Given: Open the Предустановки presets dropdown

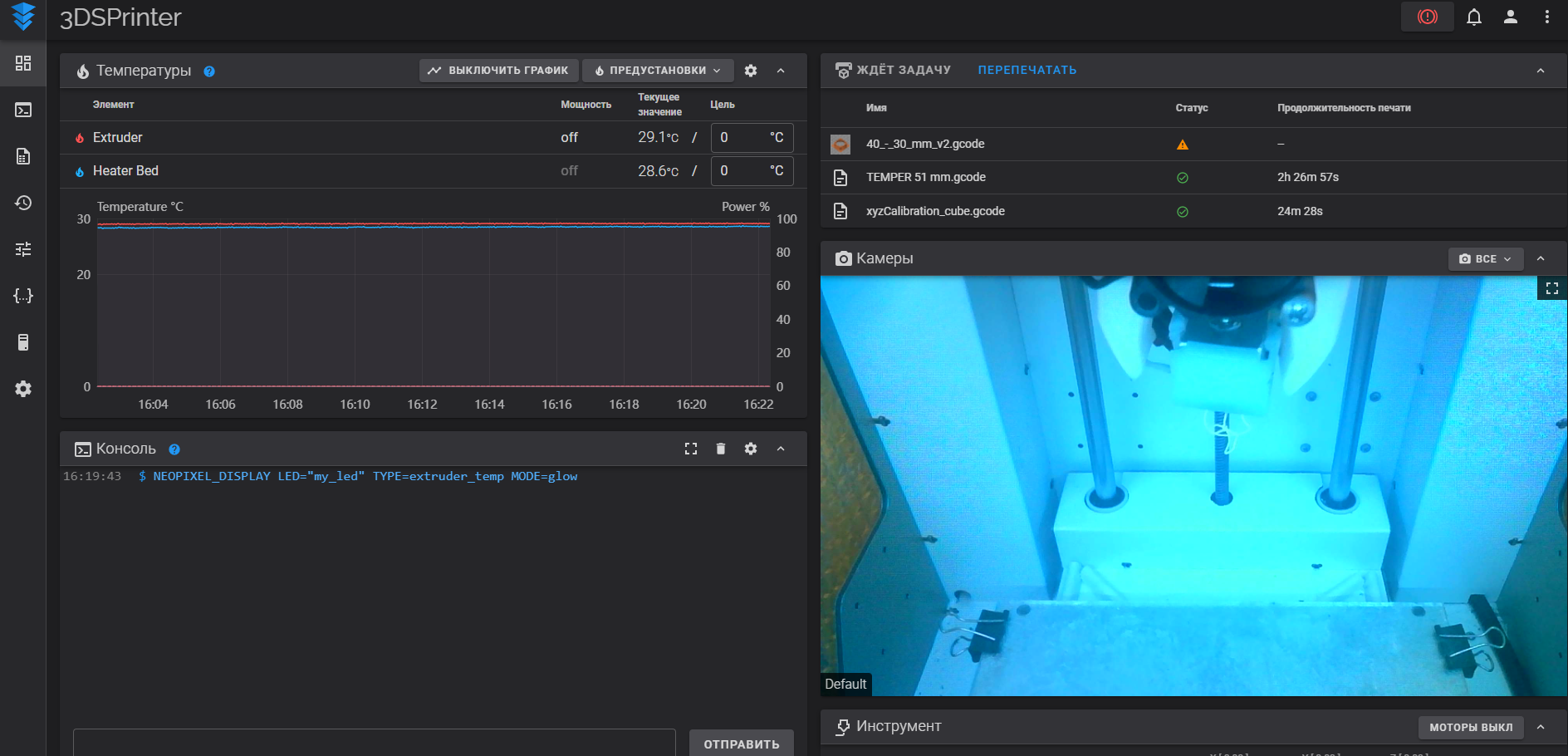Looking at the screenshot, I should pos(658,71).
